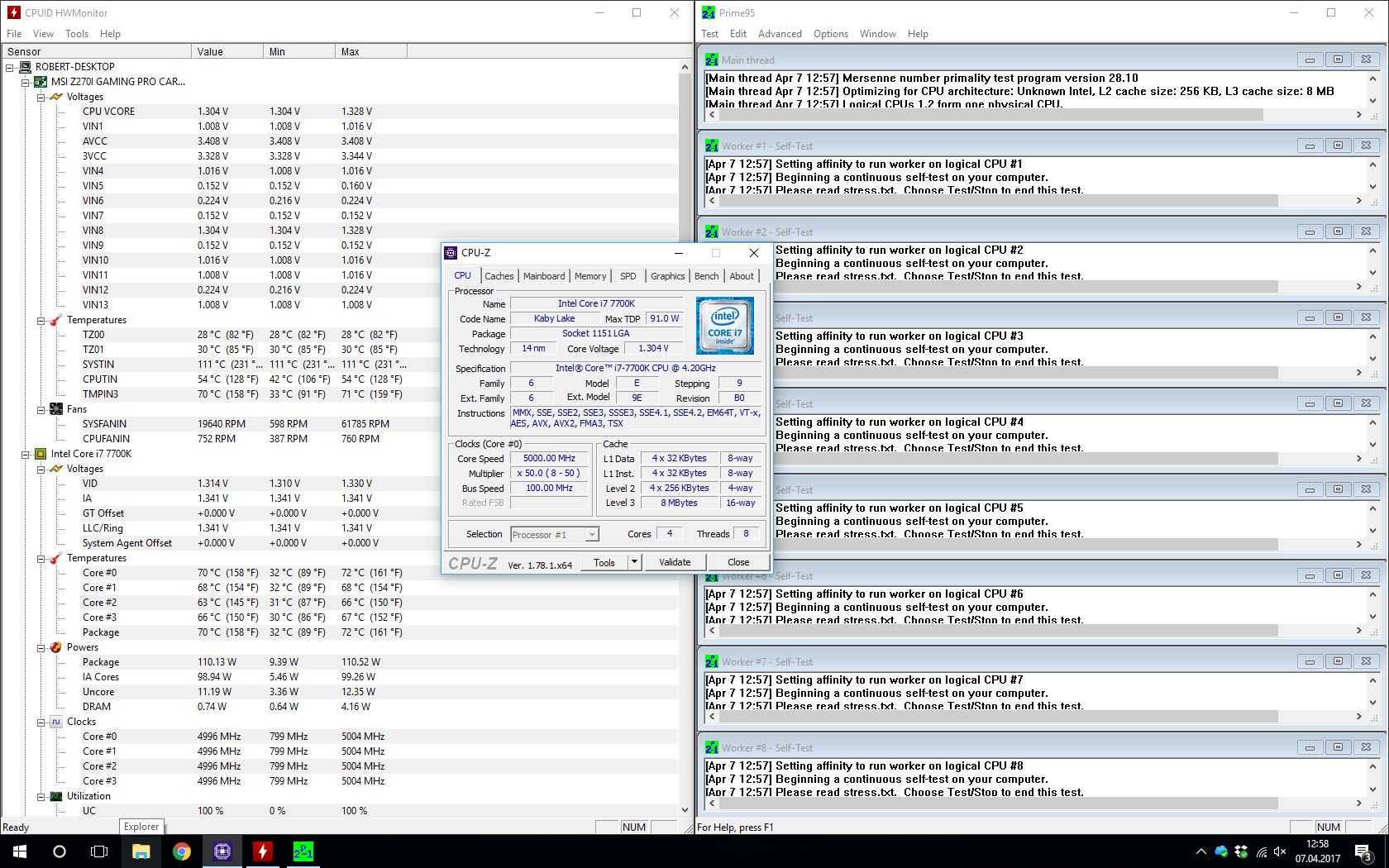Open the Graphics tab in CPU-Z

[x=668, y=276]
